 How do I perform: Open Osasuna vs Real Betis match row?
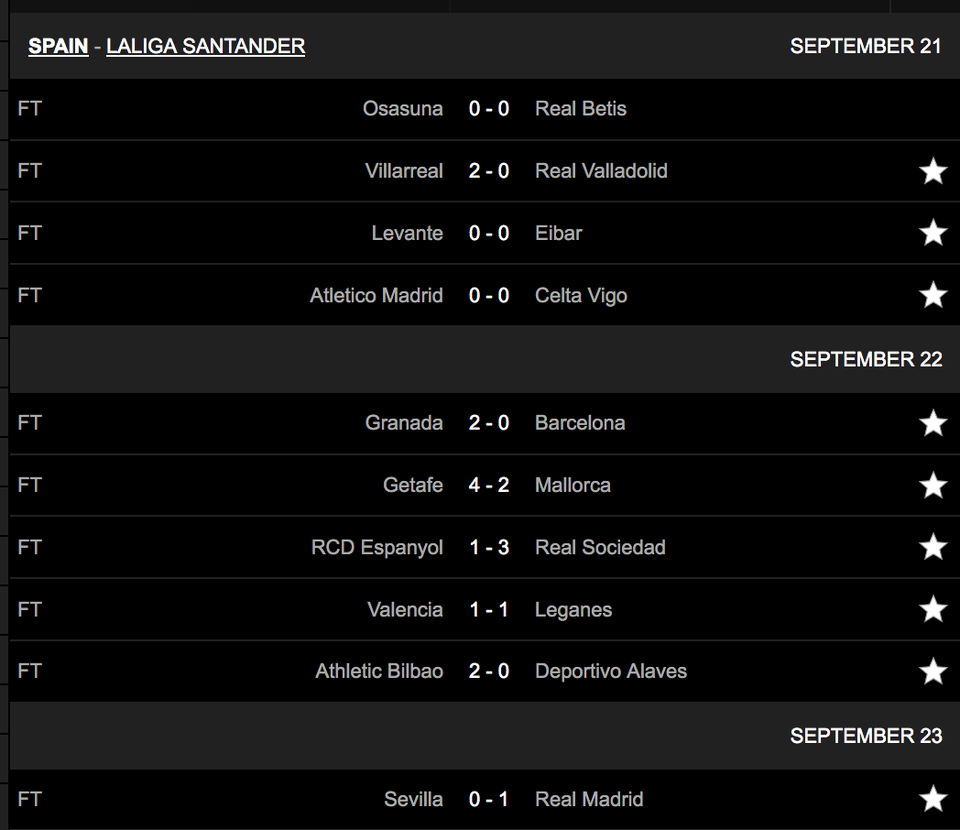coord(485,109)
